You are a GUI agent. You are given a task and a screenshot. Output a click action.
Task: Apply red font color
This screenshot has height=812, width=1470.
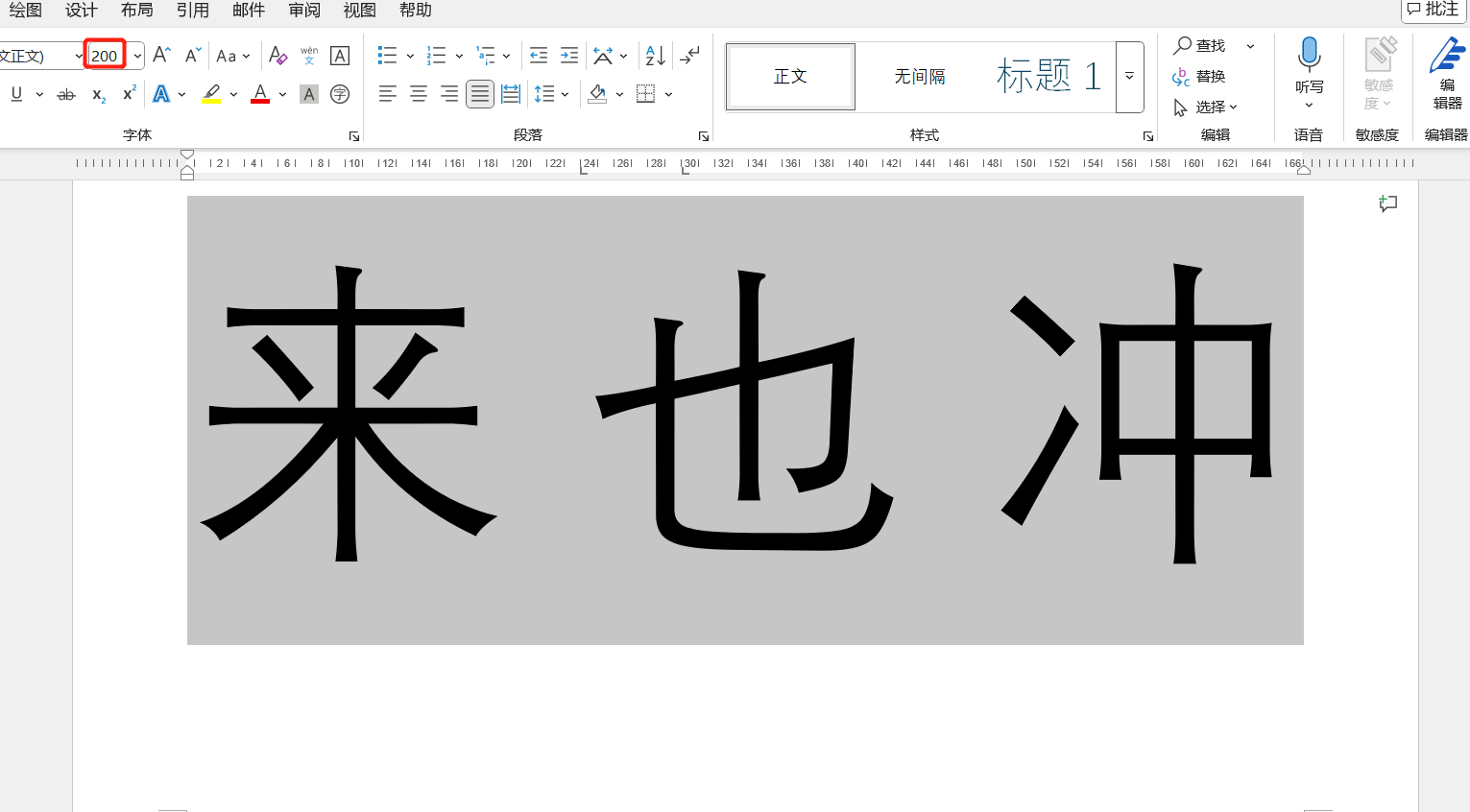pyautogui.click(x=260, y=94)
